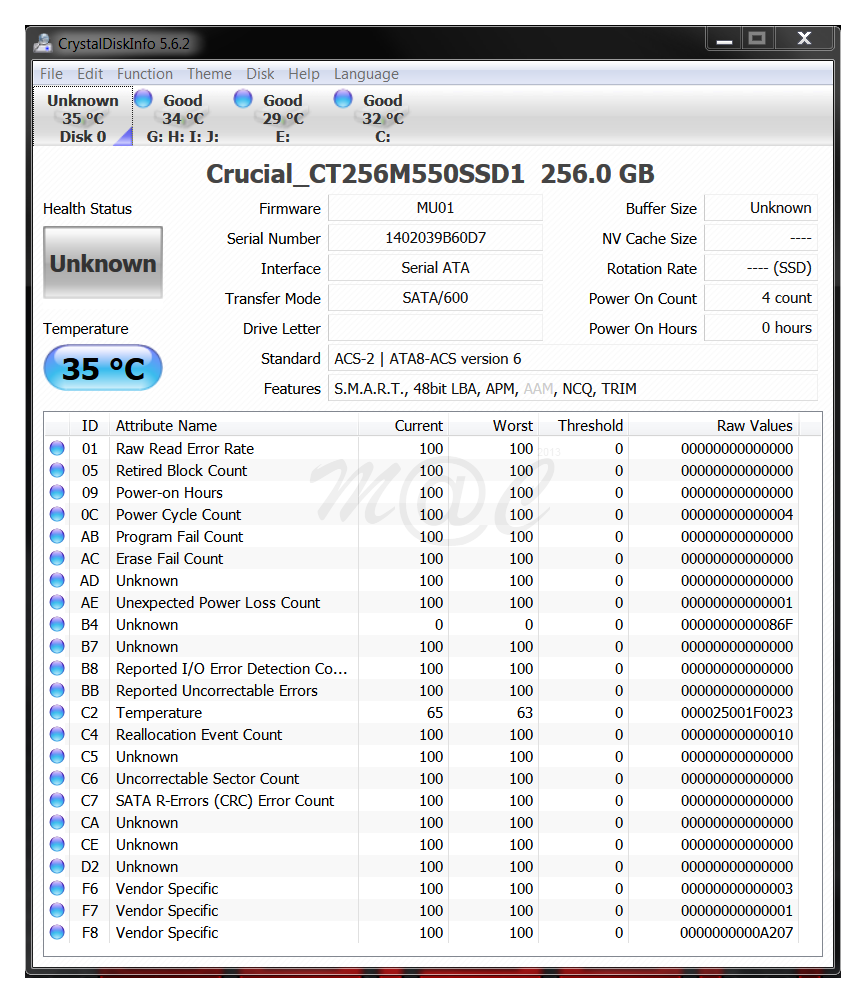Click status icon of Reported Uncorrectable Errors row
The width and height of the screenshot is (866, 1003).
57,690
